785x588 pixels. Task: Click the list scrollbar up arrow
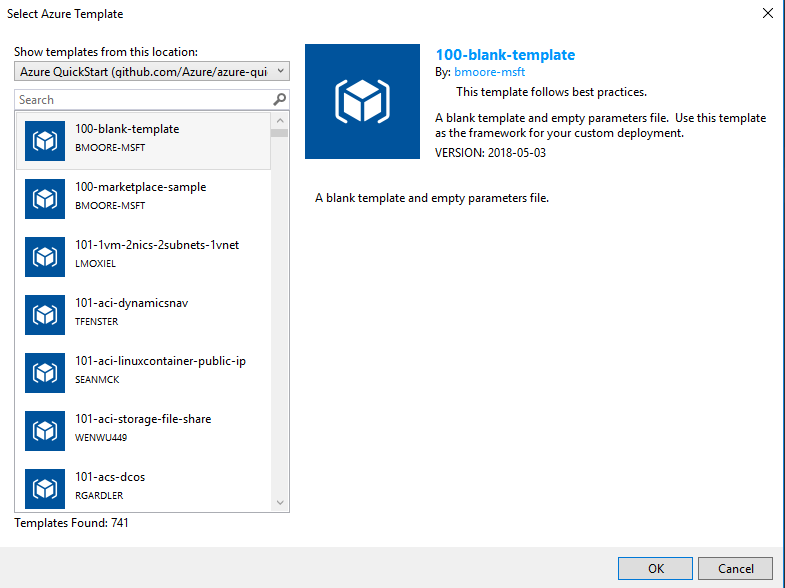point(280,121)
